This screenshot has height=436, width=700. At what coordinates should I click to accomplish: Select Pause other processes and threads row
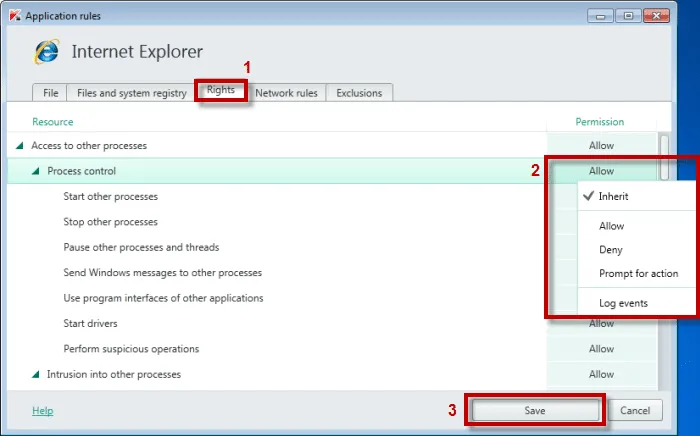click(x=277, y=247)
